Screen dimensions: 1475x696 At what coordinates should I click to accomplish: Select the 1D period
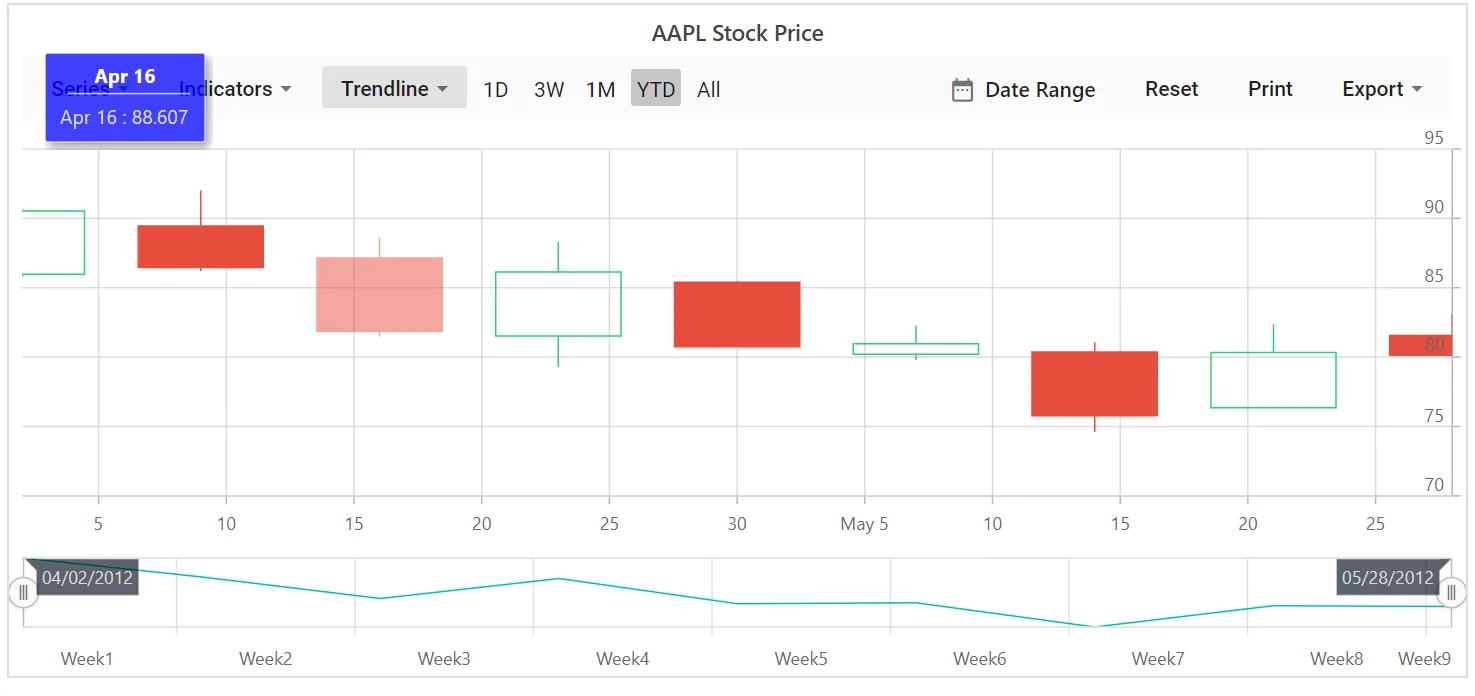point(496,89)
